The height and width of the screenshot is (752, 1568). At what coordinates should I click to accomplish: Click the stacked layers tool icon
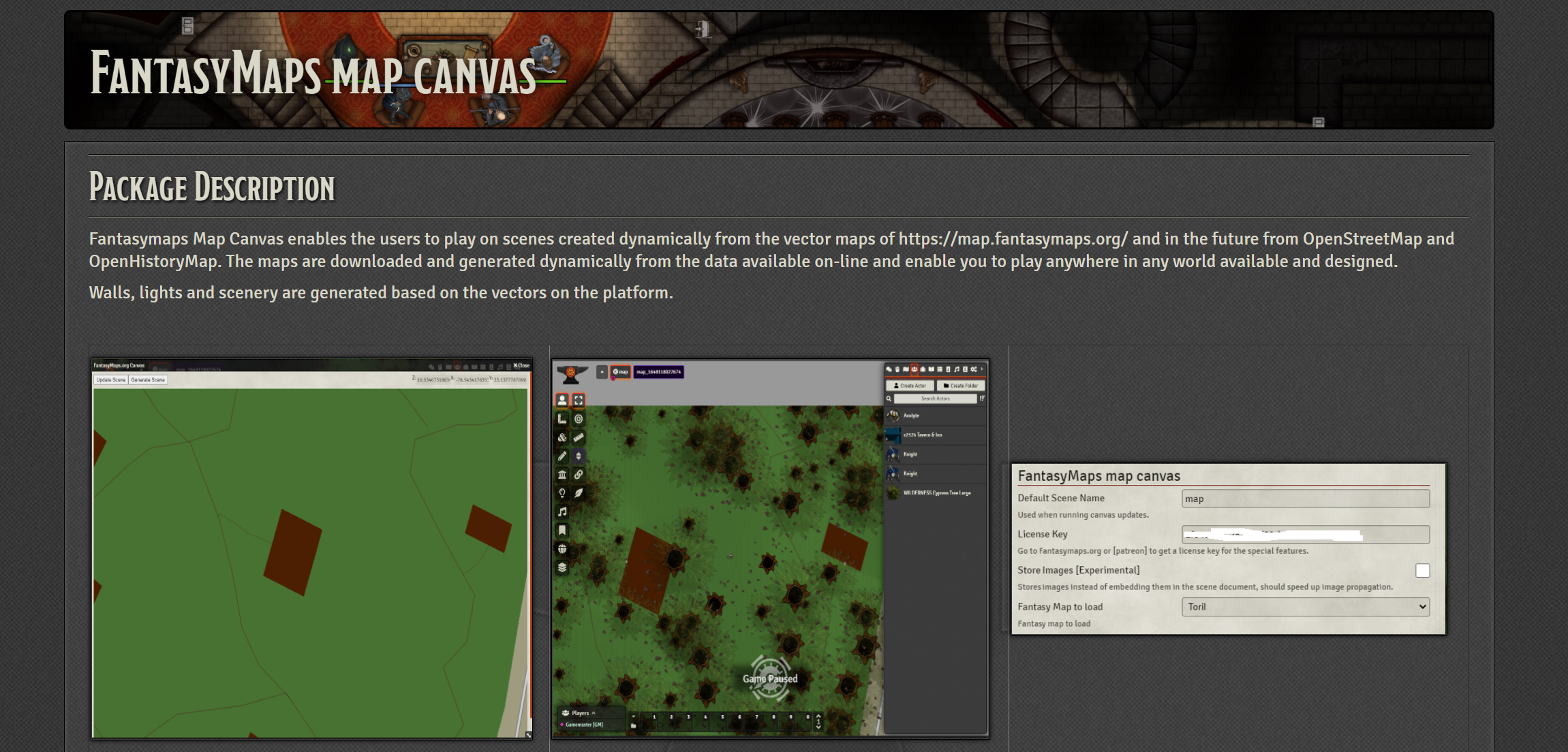click(562, 567)
